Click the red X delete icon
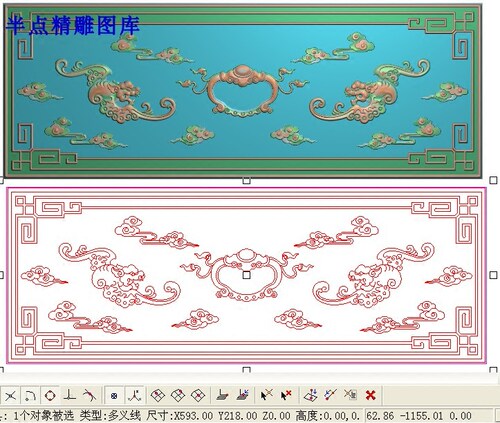This screenshot has height=423, width=500. click(x=370, y=395)
